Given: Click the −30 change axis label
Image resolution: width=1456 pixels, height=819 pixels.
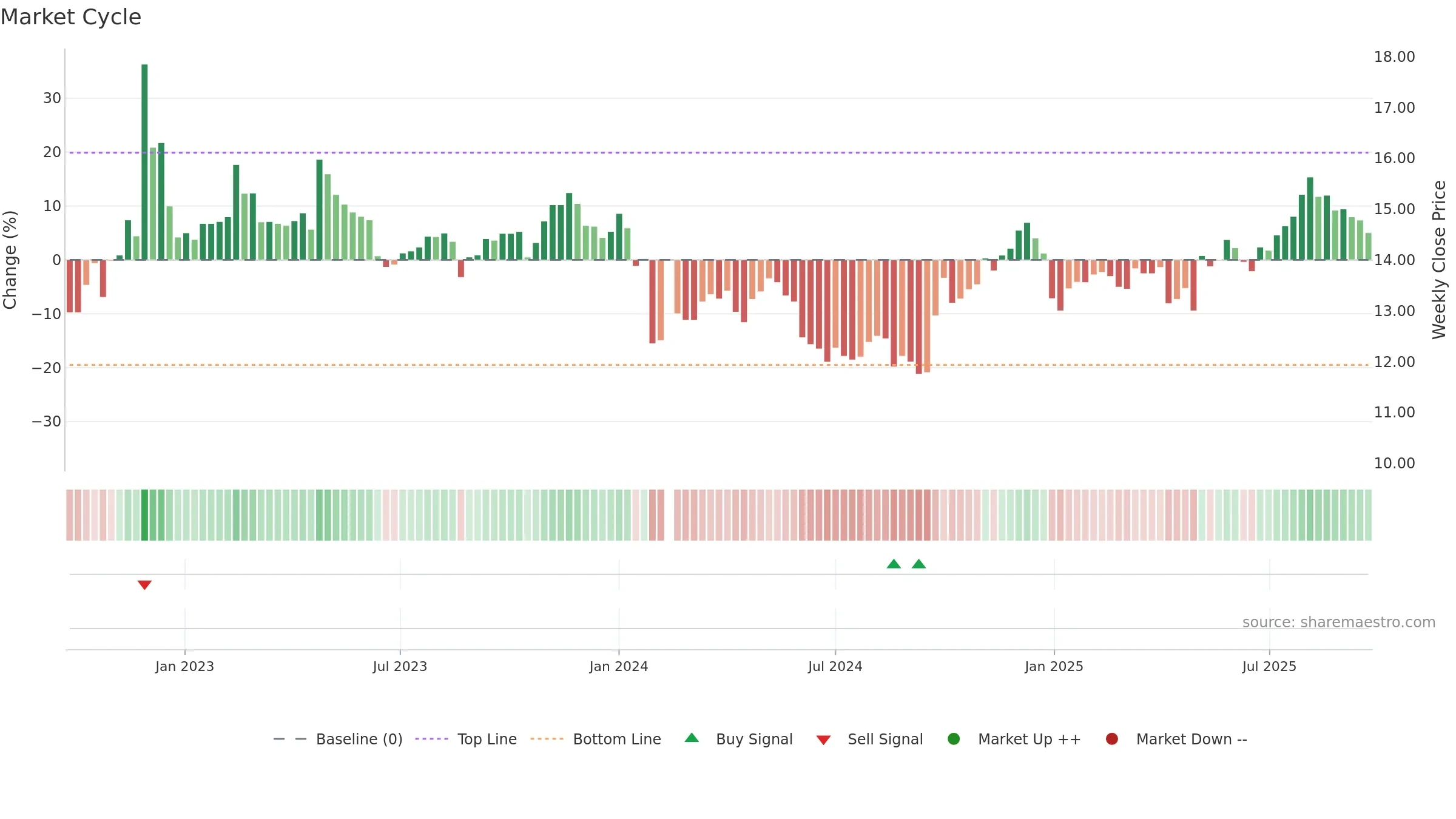Looking at the screenshot, I should point(47,421).
